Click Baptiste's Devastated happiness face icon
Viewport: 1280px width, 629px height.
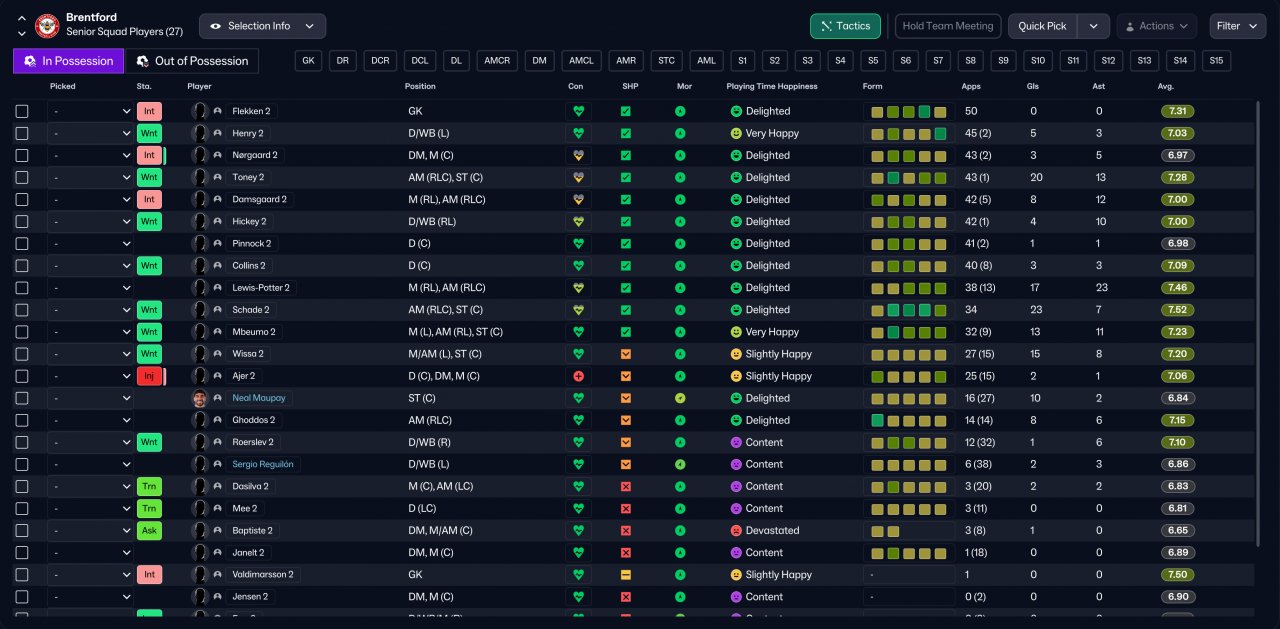(736, 531)
